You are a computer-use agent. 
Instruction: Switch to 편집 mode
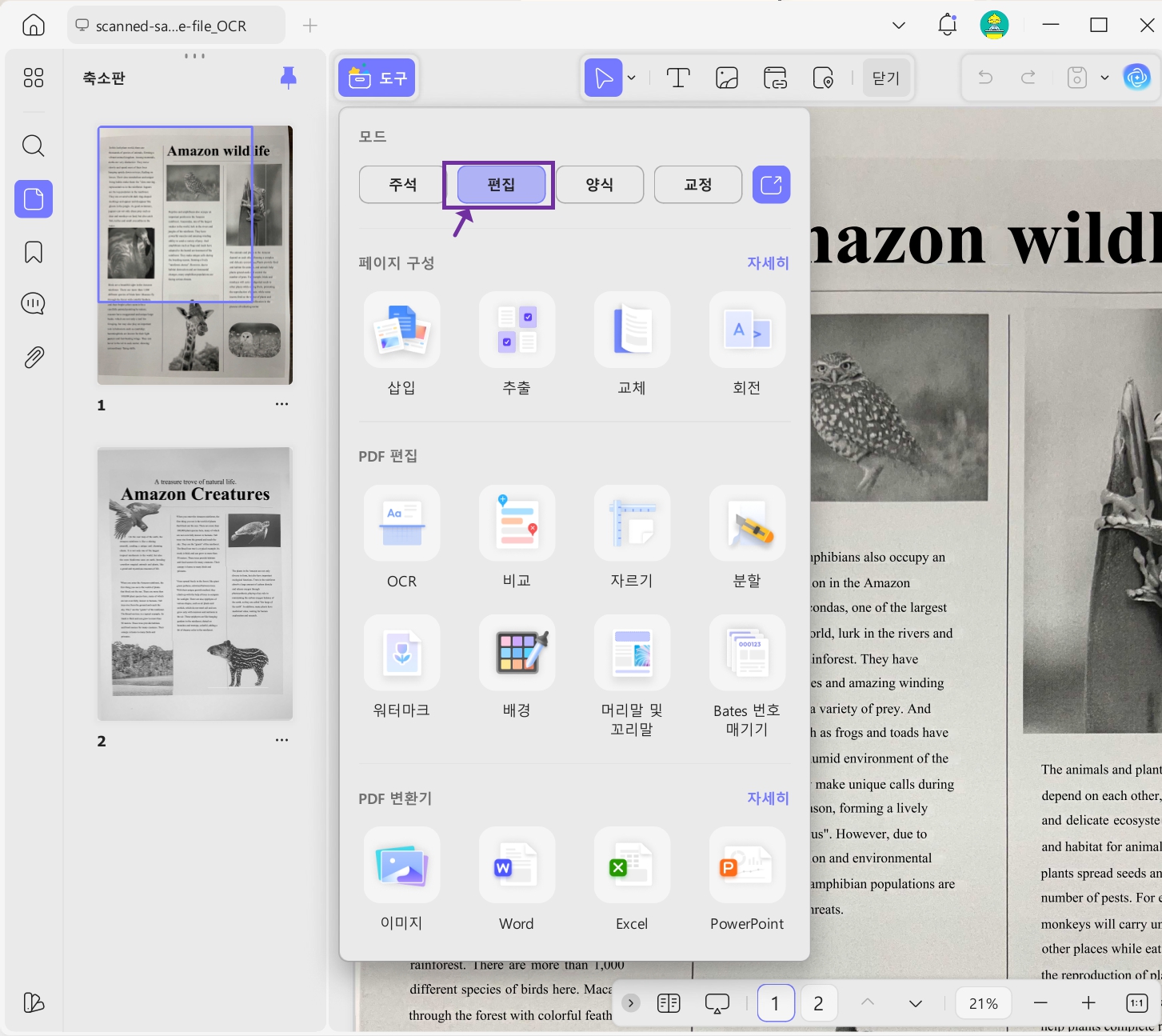501,185
